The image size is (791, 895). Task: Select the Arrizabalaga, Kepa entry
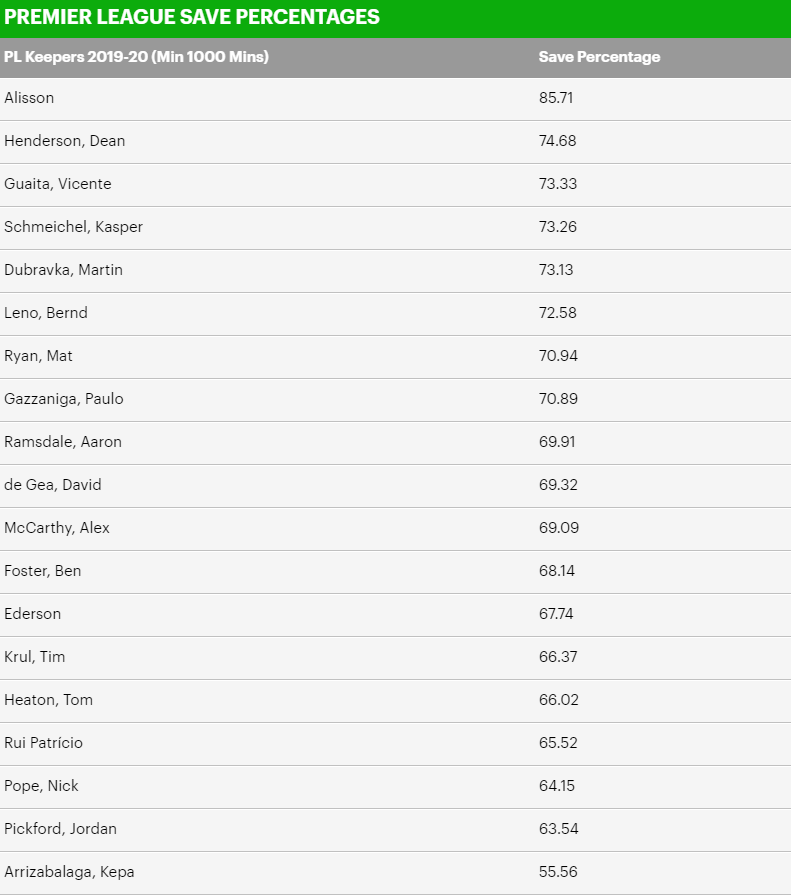[x=69, y=872]
